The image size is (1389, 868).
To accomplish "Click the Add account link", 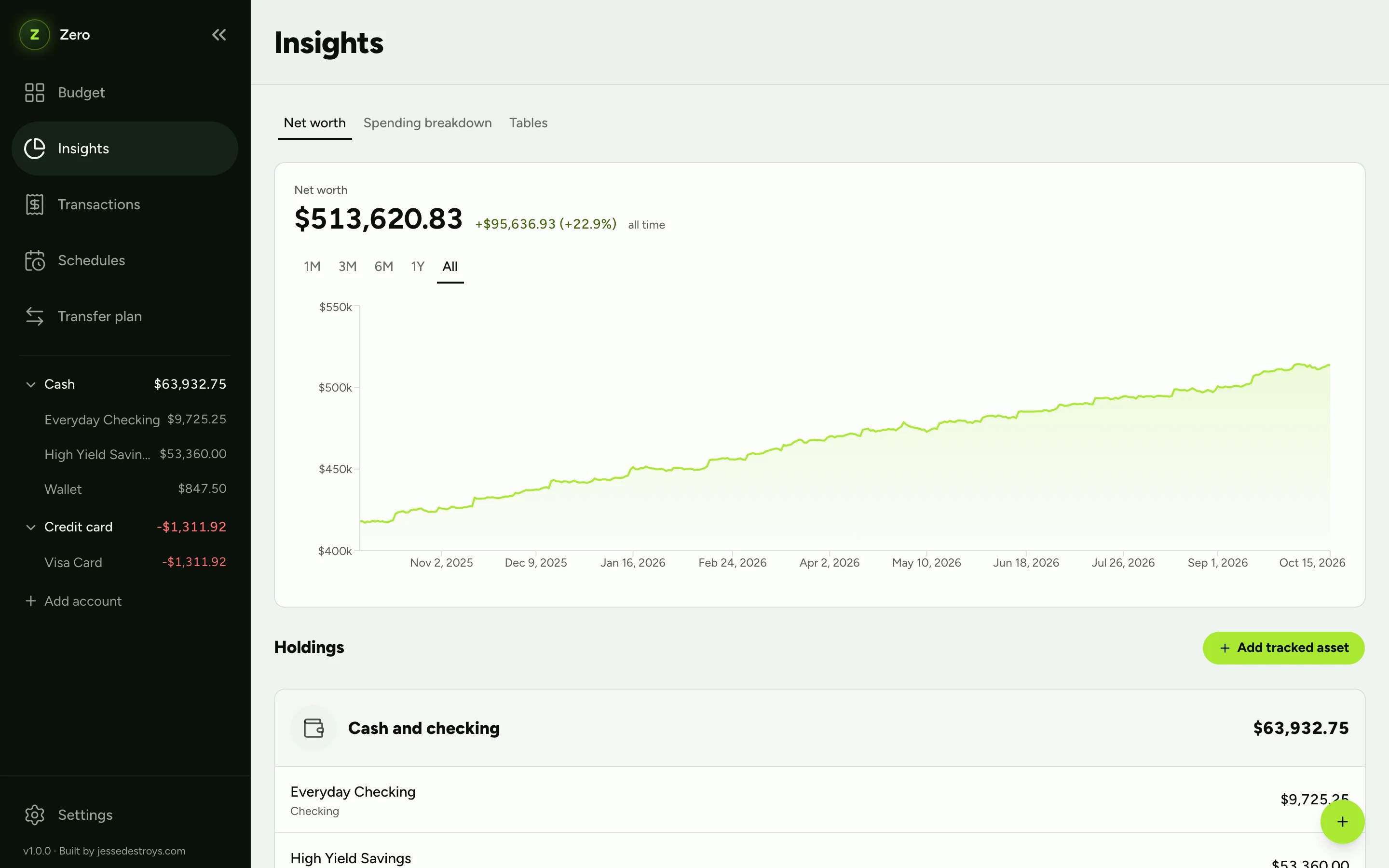I will tap(83, 601).
